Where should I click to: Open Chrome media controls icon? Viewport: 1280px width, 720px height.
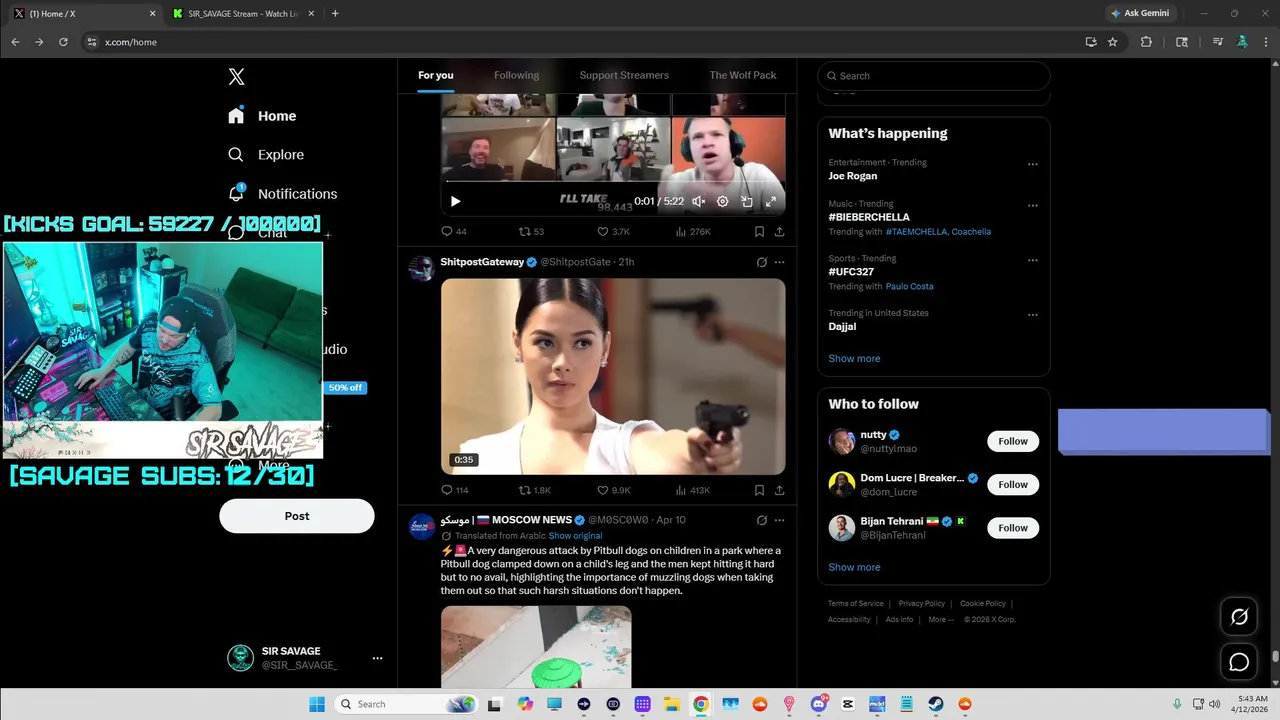coord(1217,42)
